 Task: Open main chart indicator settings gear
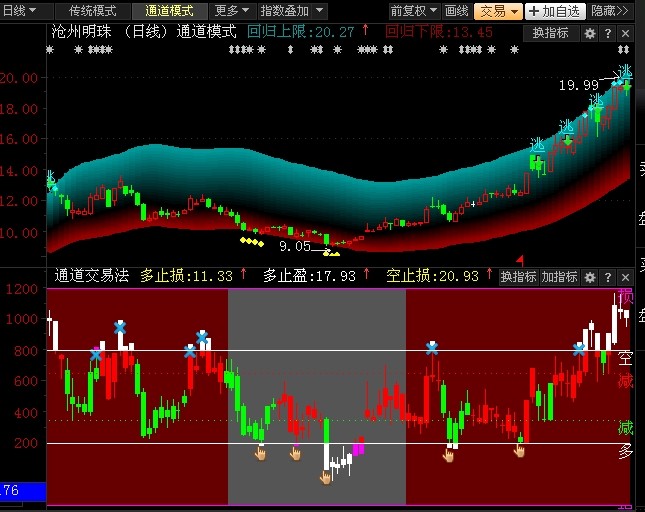pos(589,33)
